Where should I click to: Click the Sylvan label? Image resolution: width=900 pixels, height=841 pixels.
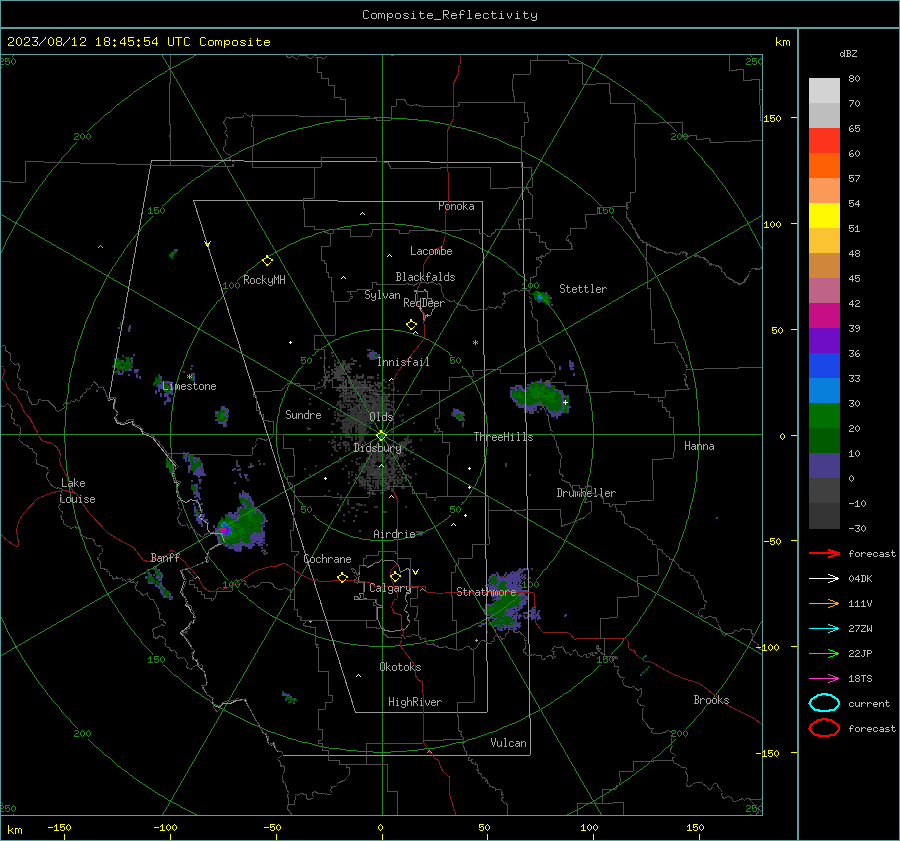(x=382, y=295)
